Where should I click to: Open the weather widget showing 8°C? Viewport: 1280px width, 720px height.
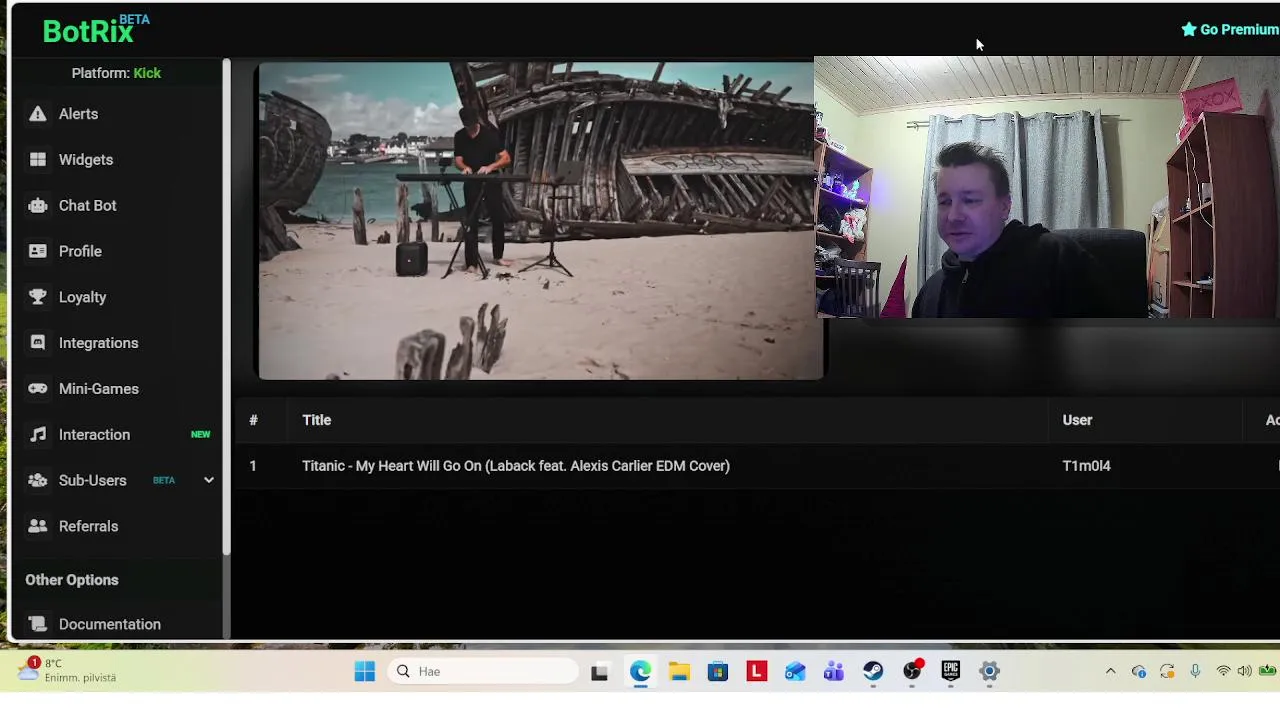tap(68, 670)
